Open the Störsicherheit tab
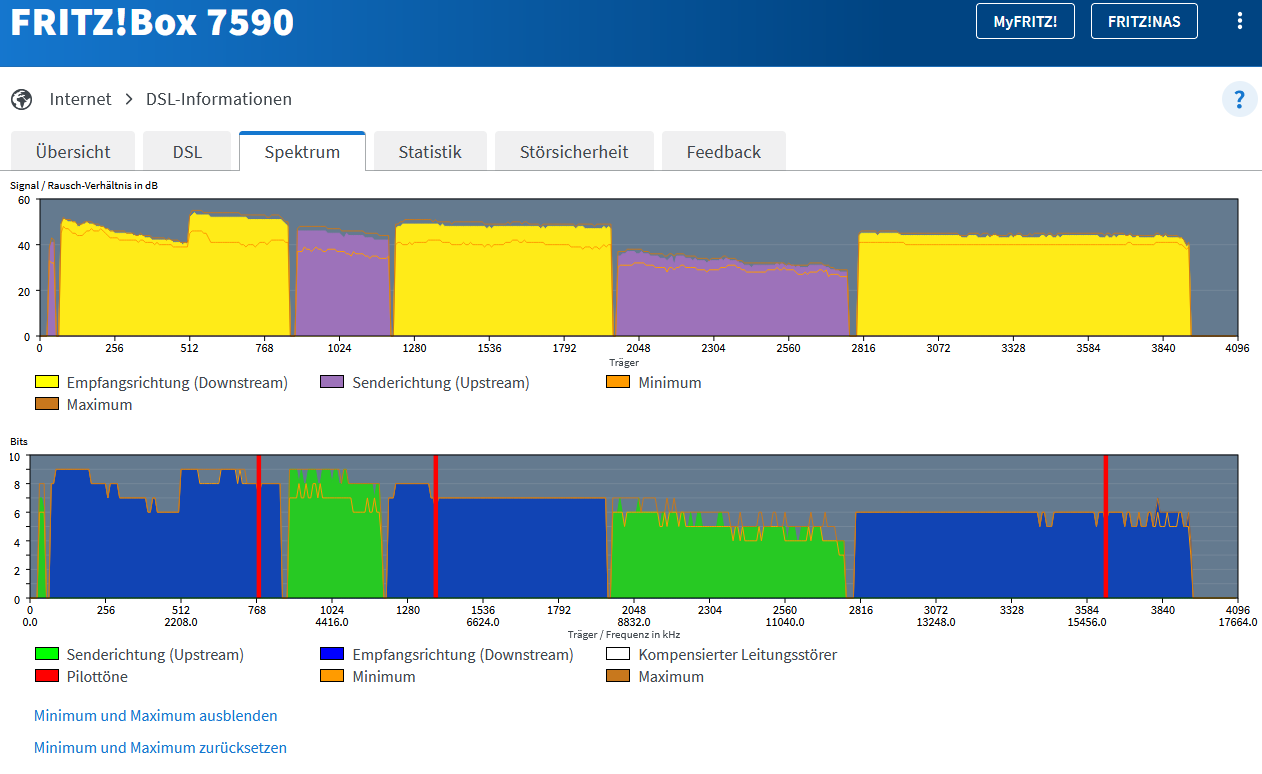 574,152
